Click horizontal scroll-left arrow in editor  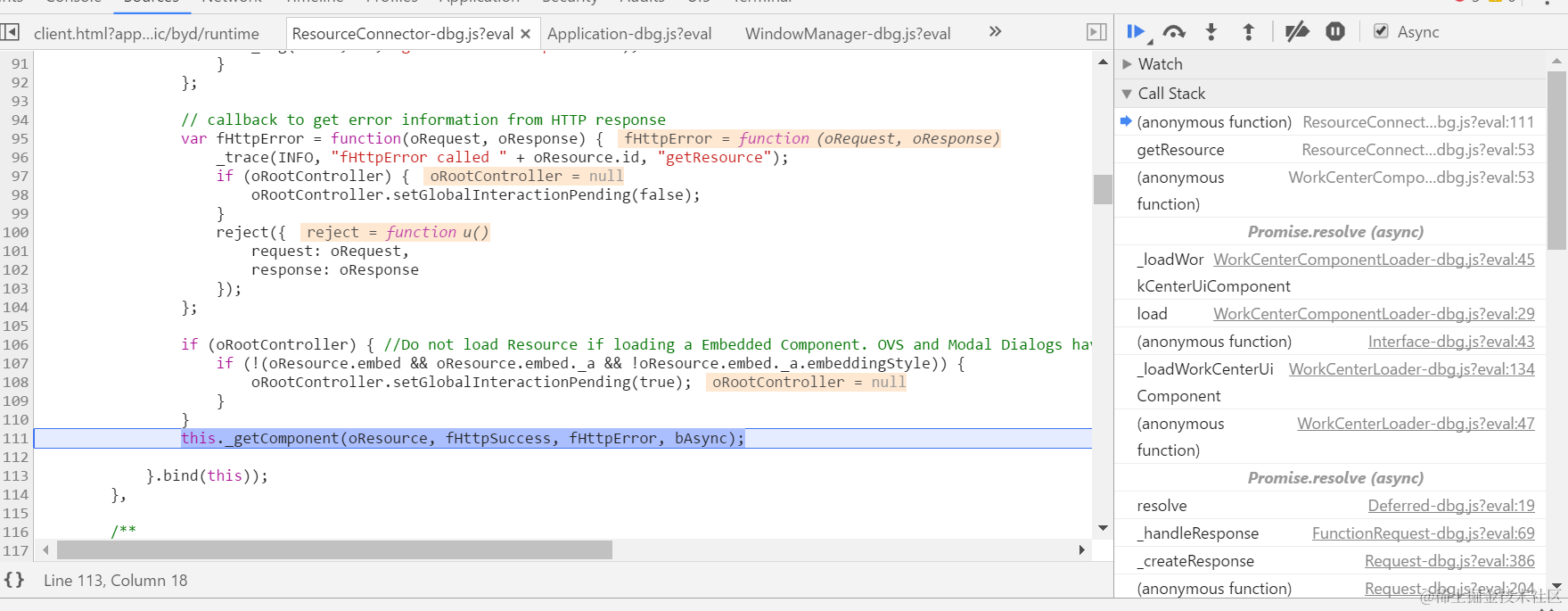[45, 549]
